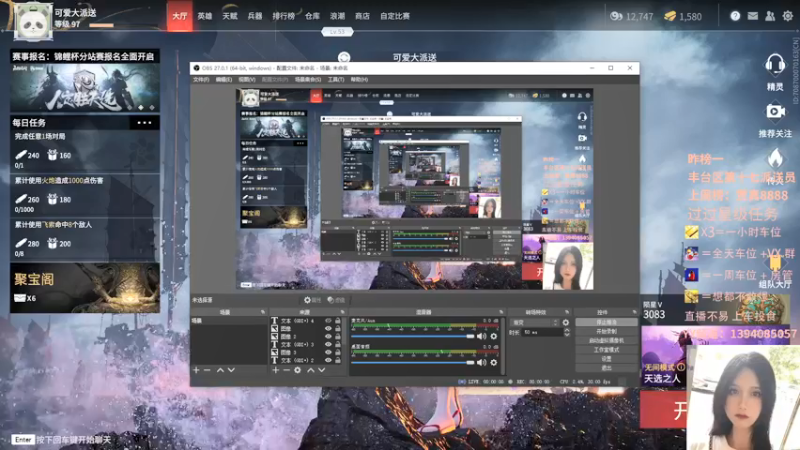The image size is (800, 450).
Task: Open source properties gear in 来源 toolbar
Action: tap(297, 370)
